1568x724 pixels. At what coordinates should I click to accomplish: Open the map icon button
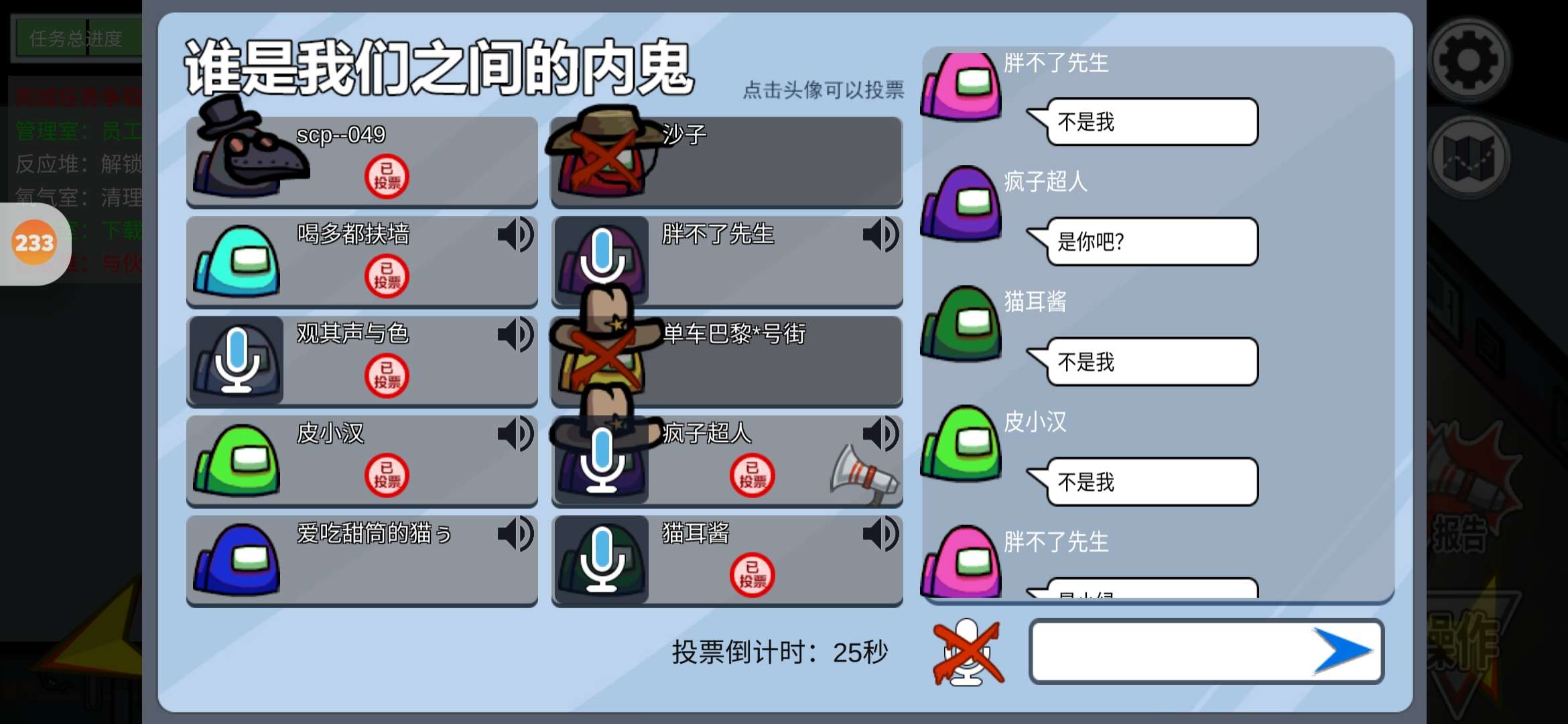tap(1469, 158)
